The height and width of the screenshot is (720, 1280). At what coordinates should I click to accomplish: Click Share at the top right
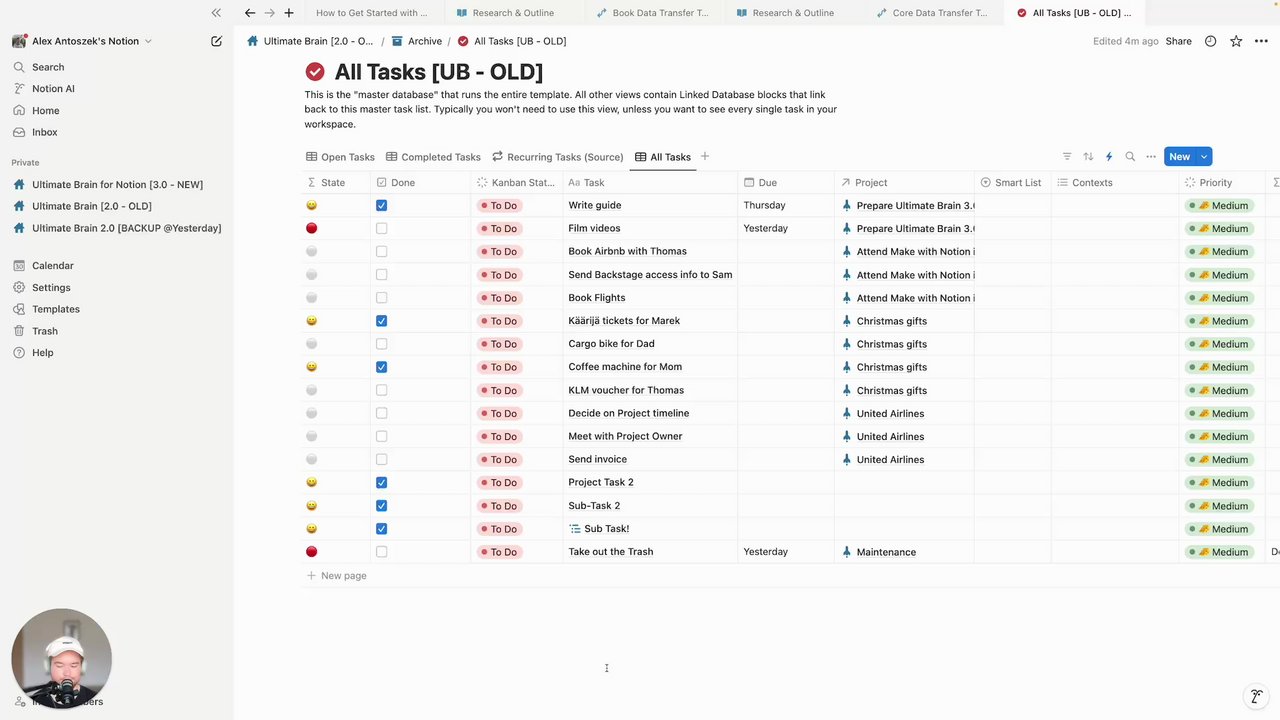pyautogui.click(x=1178, y=41)
